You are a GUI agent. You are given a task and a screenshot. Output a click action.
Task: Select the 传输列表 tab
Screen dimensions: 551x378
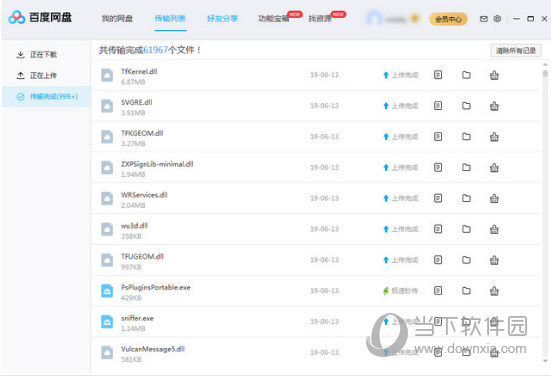(170, 18)
